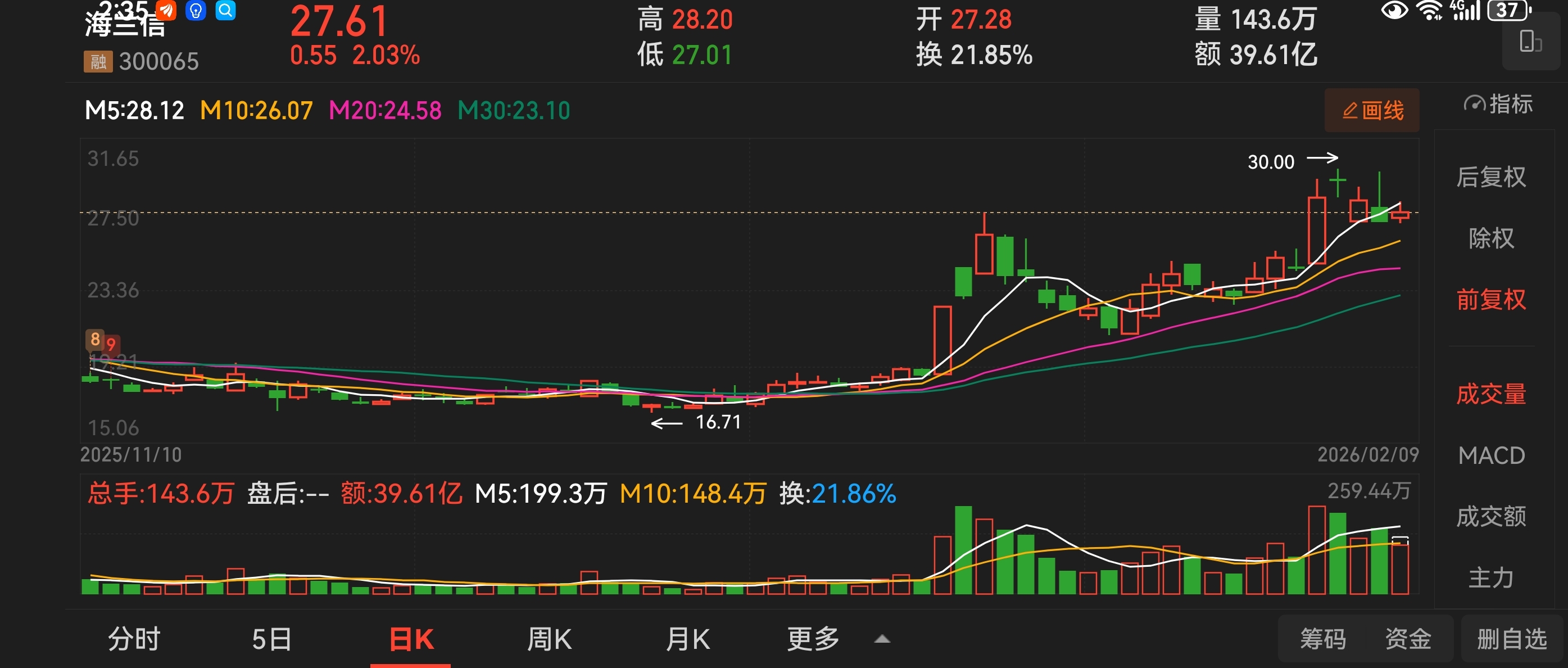The image size is (1568, 668).
Task: Tap the screen rotate device icon
Action: coord(1530,42)
